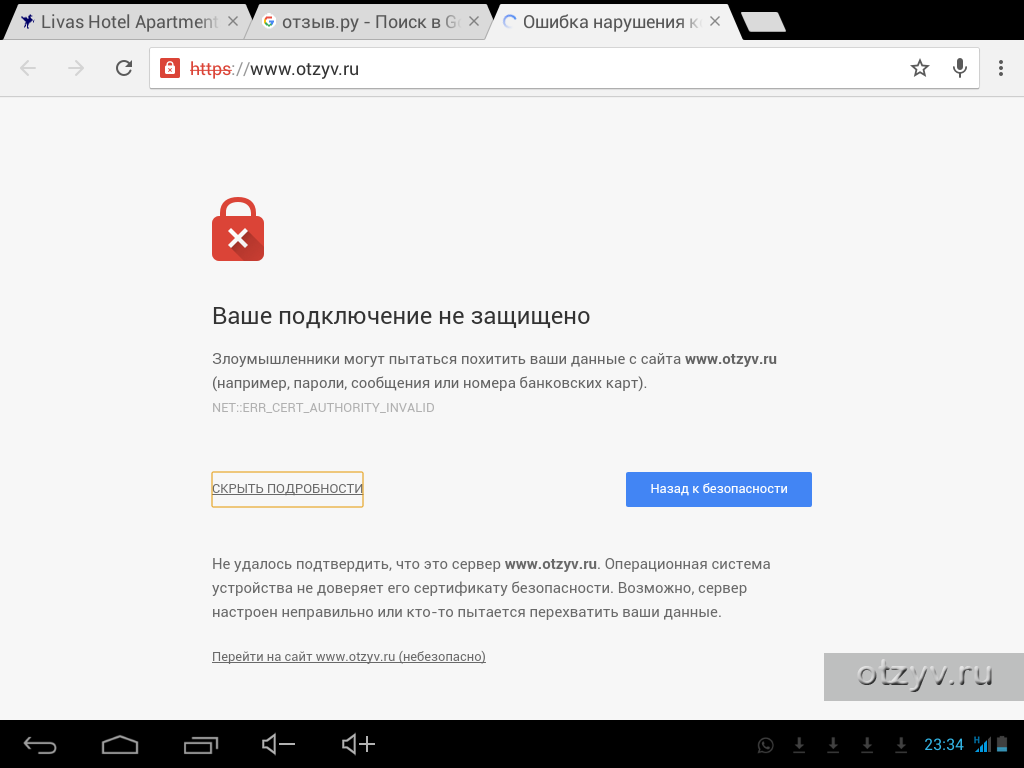This screenshot has width=1024, height=768.
Task: Switch to the отзыв.ру Google search tab
Action: tap(363, 22)
